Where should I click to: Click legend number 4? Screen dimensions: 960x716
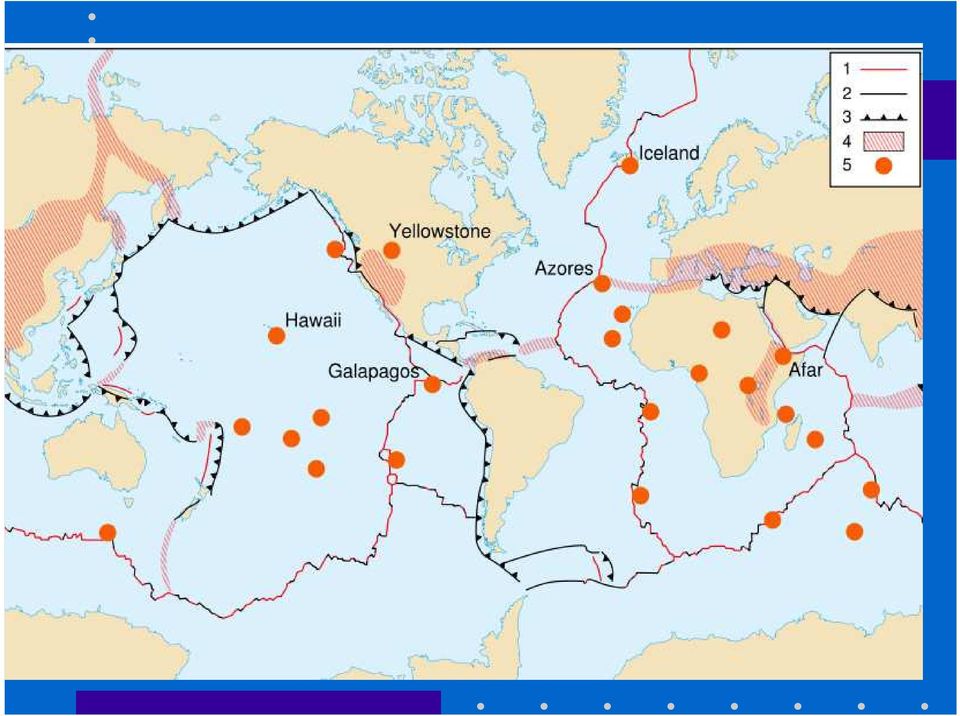click(847, 141)
